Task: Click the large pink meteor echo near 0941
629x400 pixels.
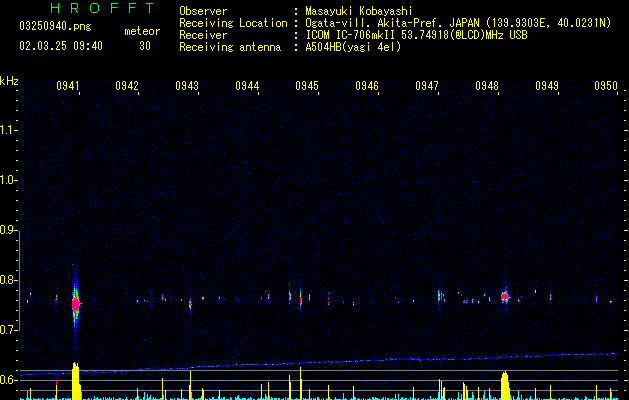Action: coord(76,305)
